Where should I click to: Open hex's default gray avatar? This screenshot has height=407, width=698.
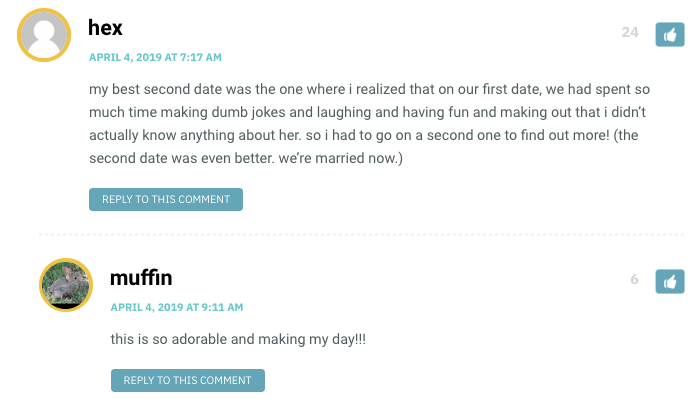44,35
